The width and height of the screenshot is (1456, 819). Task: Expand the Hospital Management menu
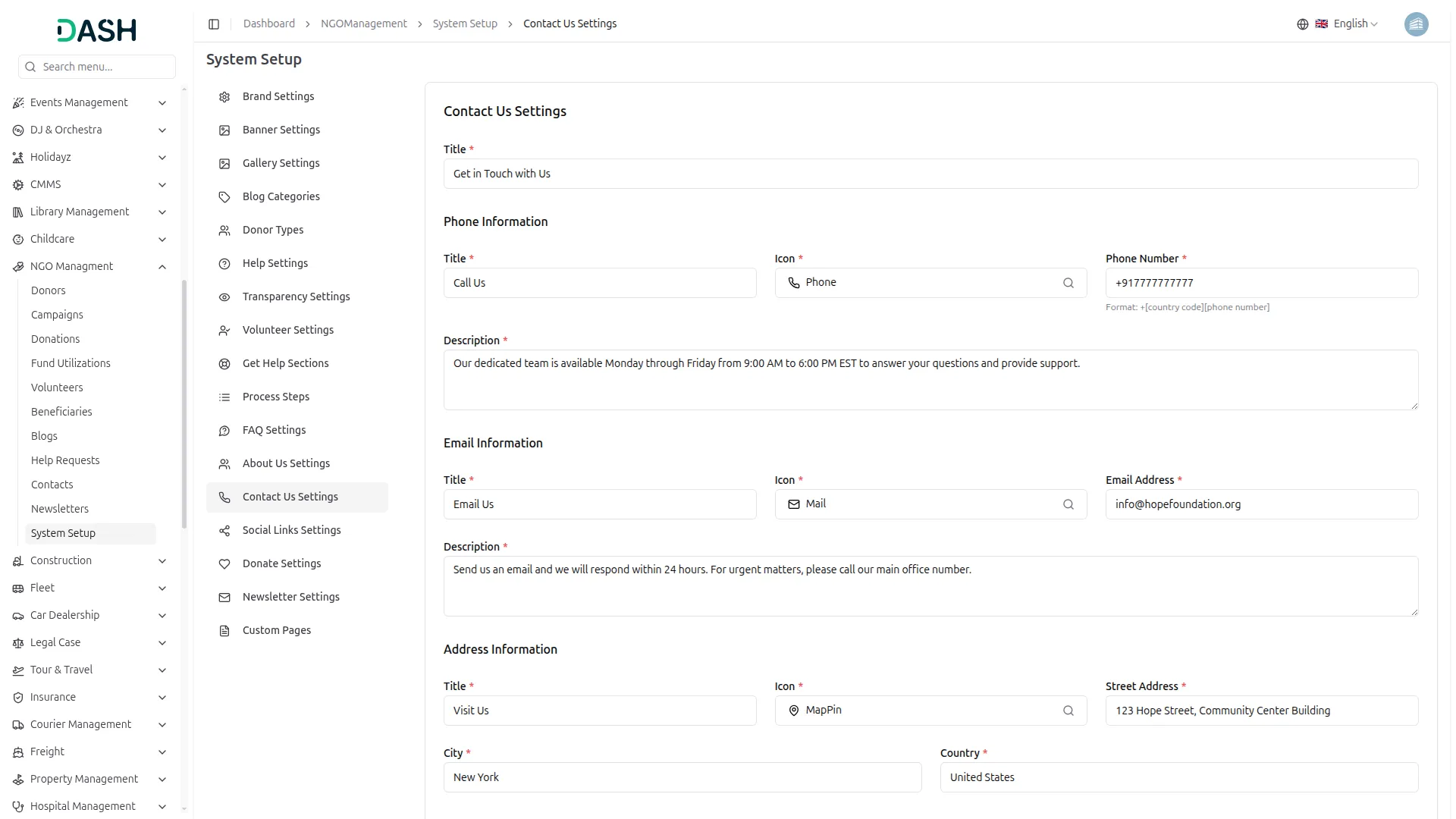tap(162, 807)
